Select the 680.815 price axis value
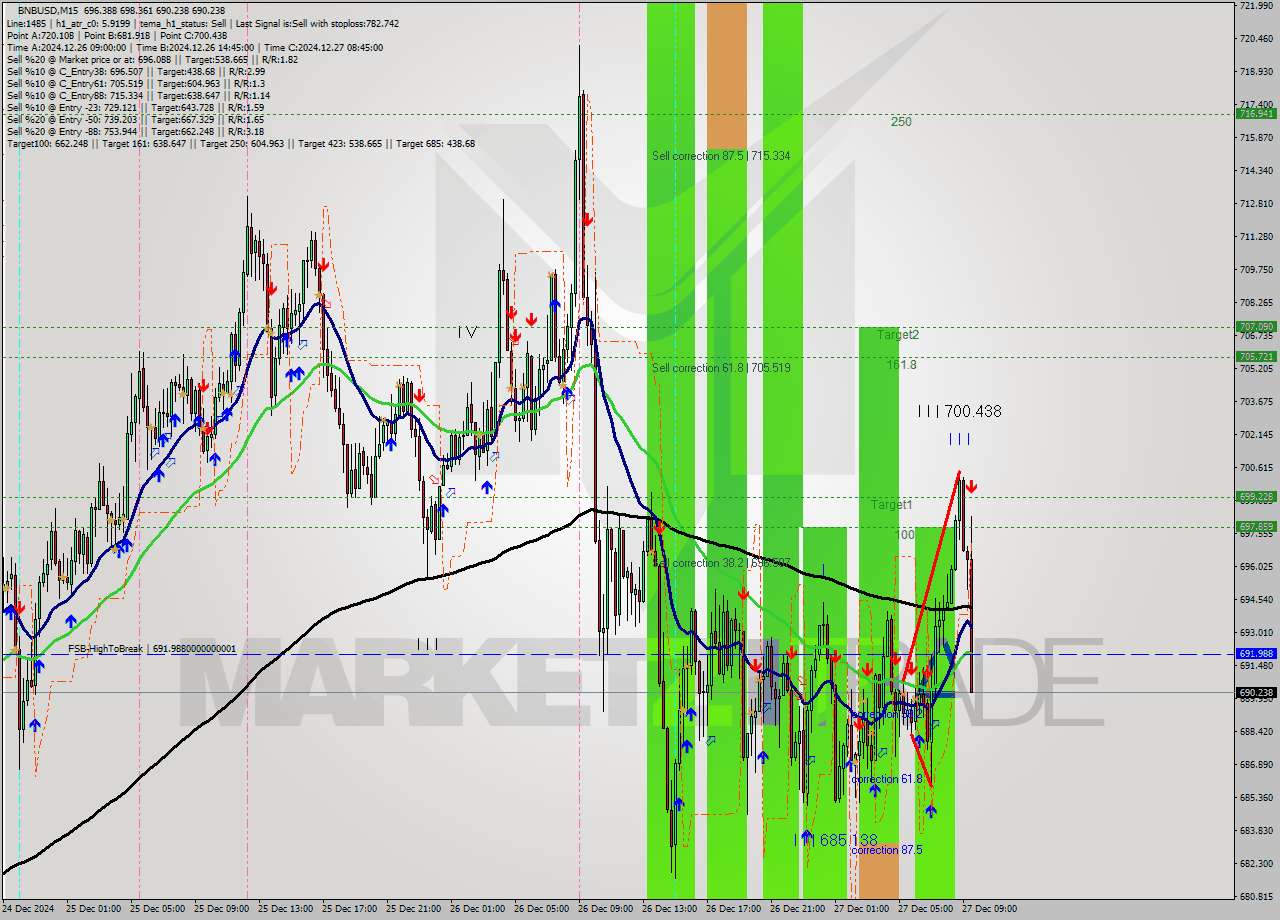Viewport: 1280px width, 920px height. click(x=1255, y=896)
